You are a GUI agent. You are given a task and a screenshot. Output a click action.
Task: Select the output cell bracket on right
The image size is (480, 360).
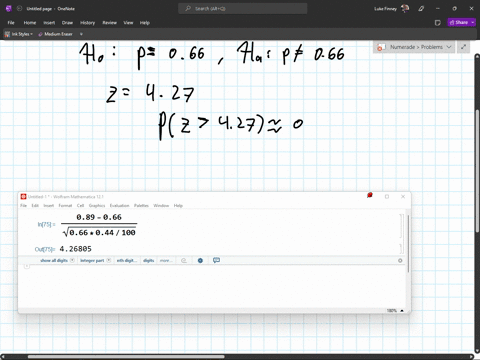click(x=401, y=249)
